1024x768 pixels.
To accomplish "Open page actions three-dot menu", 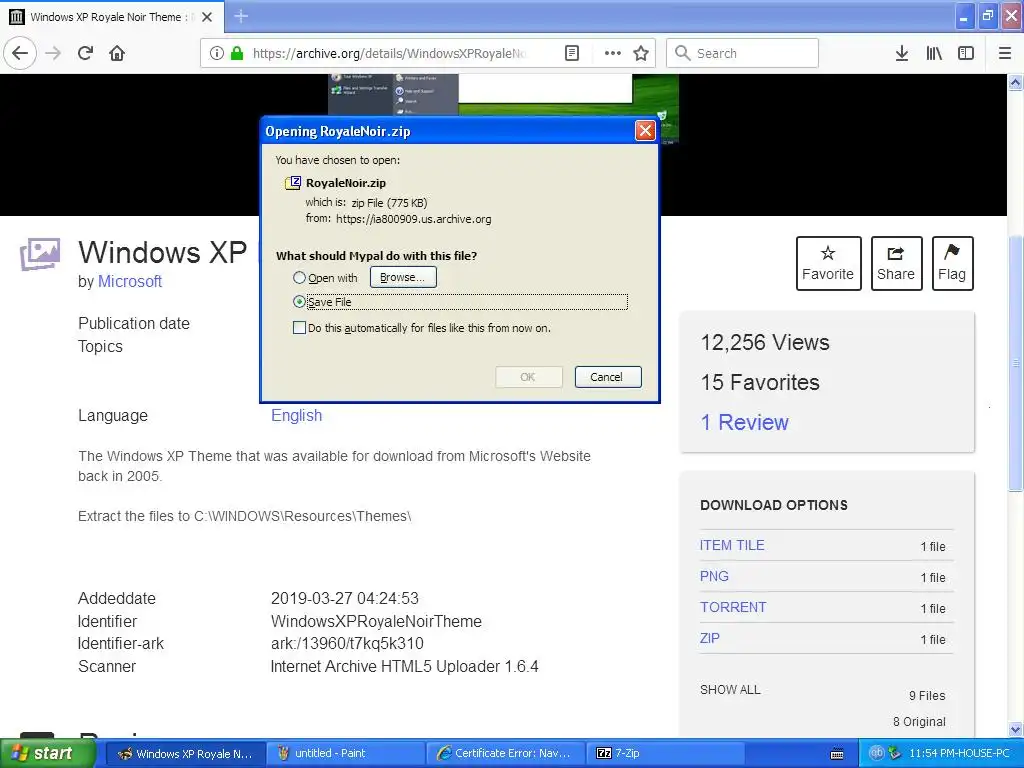I will pyautogui.click(x=613, y=53).
